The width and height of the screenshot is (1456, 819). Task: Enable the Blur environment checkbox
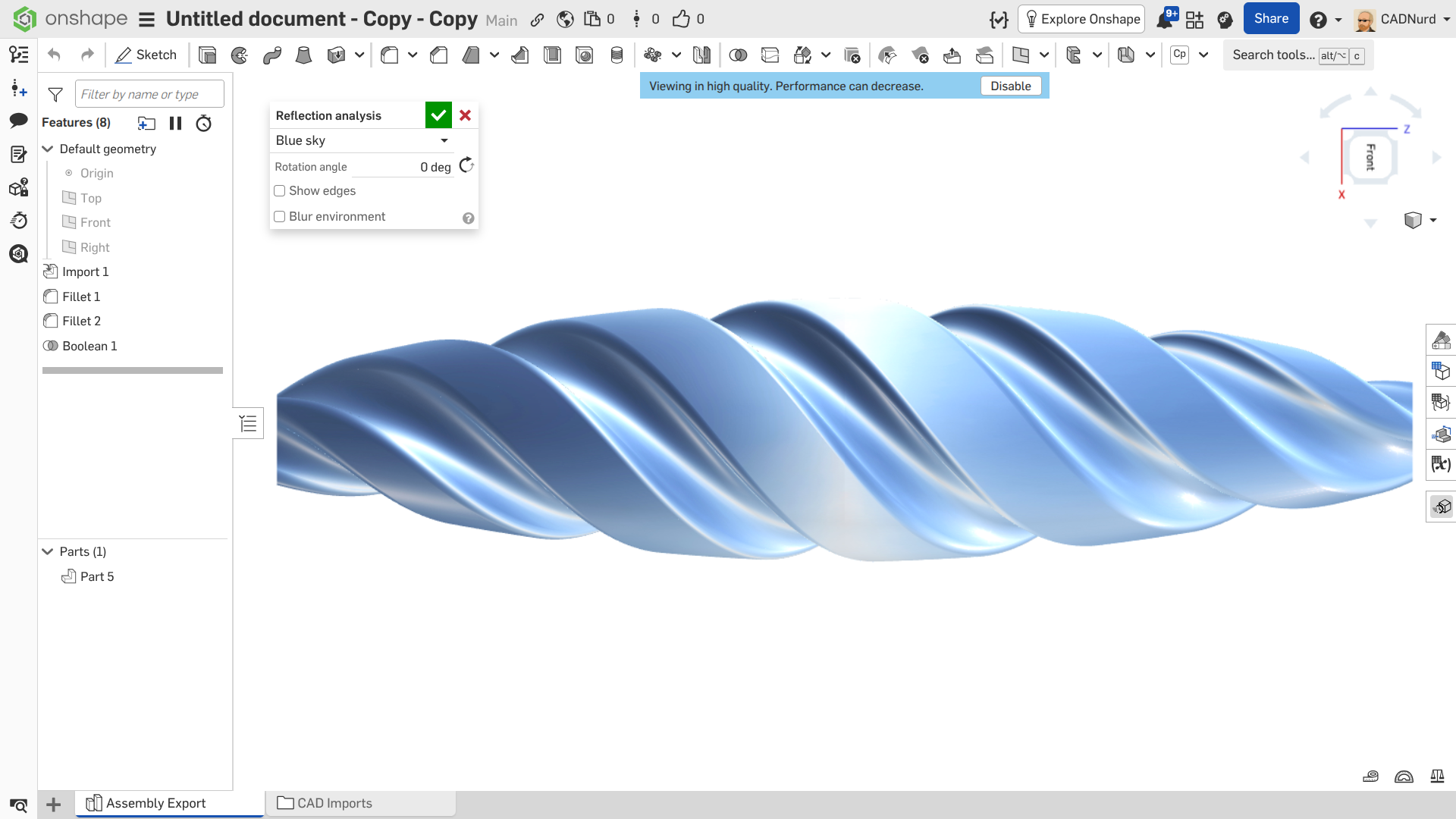pos(280,217)
